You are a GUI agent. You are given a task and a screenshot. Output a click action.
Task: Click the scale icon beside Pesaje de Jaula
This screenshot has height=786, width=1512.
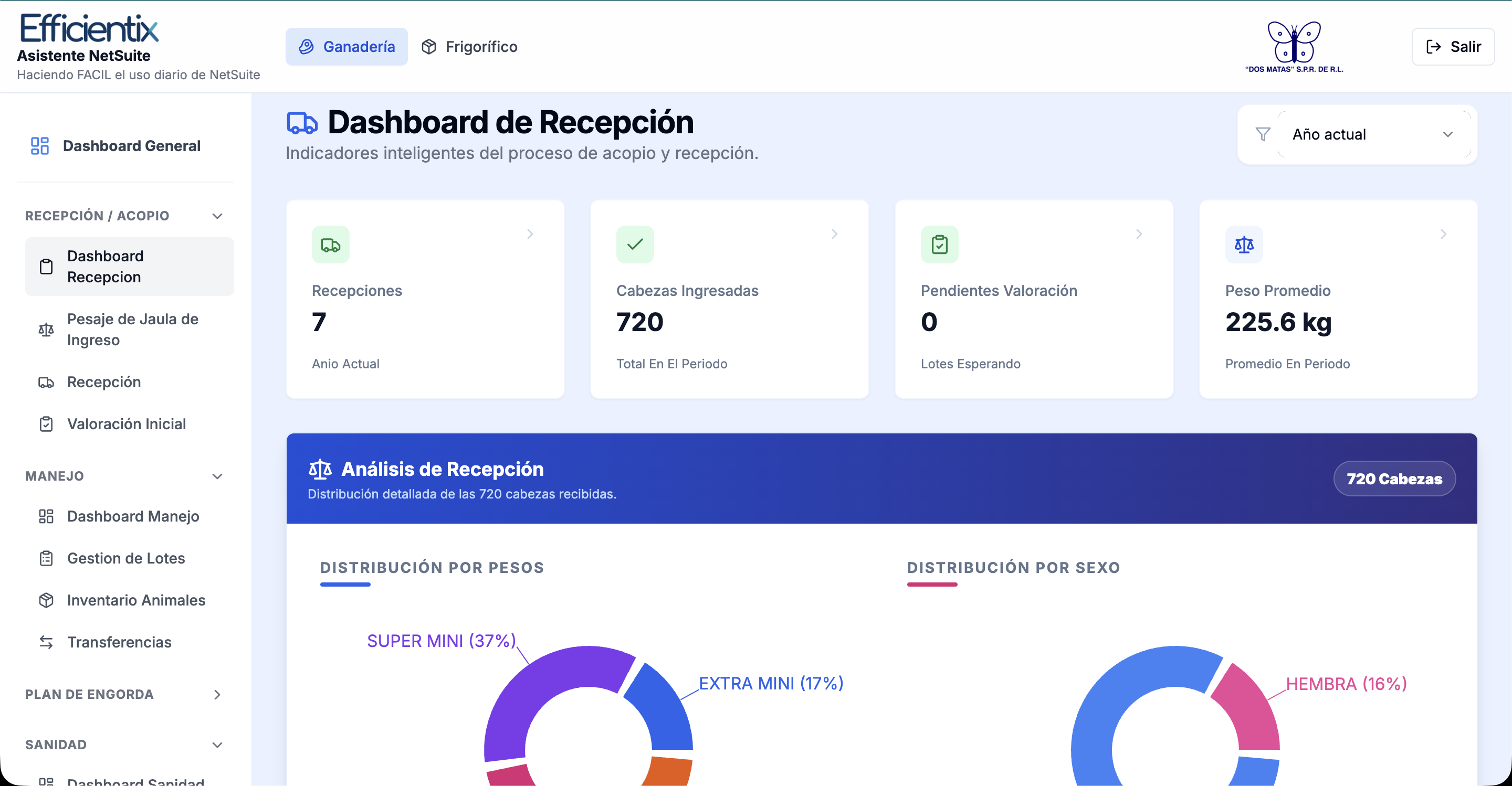pyautogui.click(x=46, y=330)
